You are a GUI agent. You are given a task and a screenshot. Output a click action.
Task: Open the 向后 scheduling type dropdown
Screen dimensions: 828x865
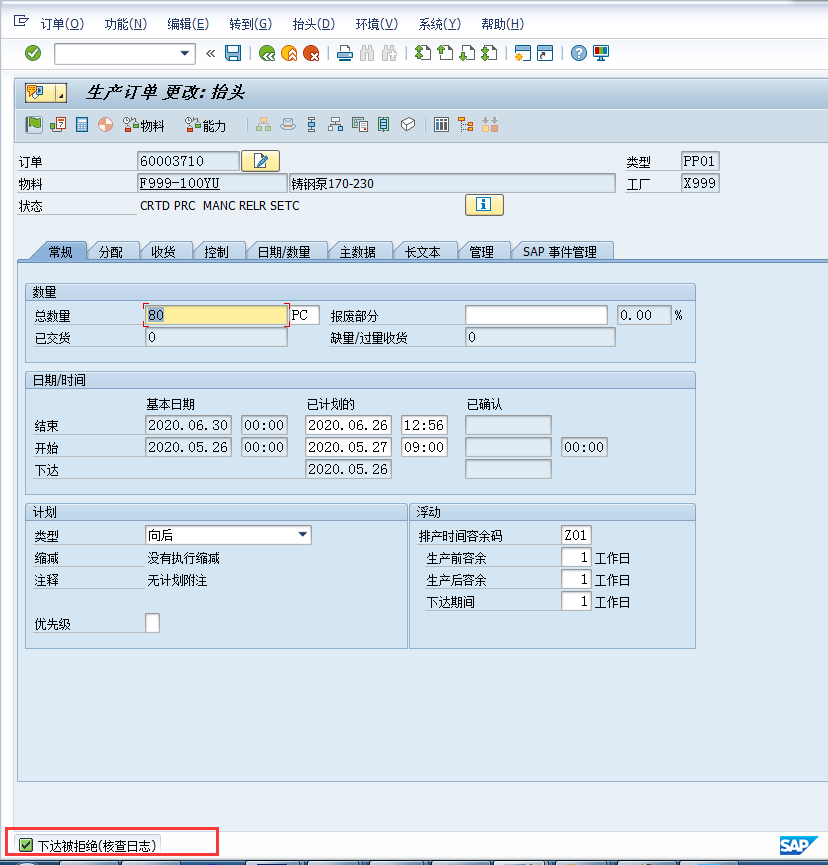coord(302,535)
